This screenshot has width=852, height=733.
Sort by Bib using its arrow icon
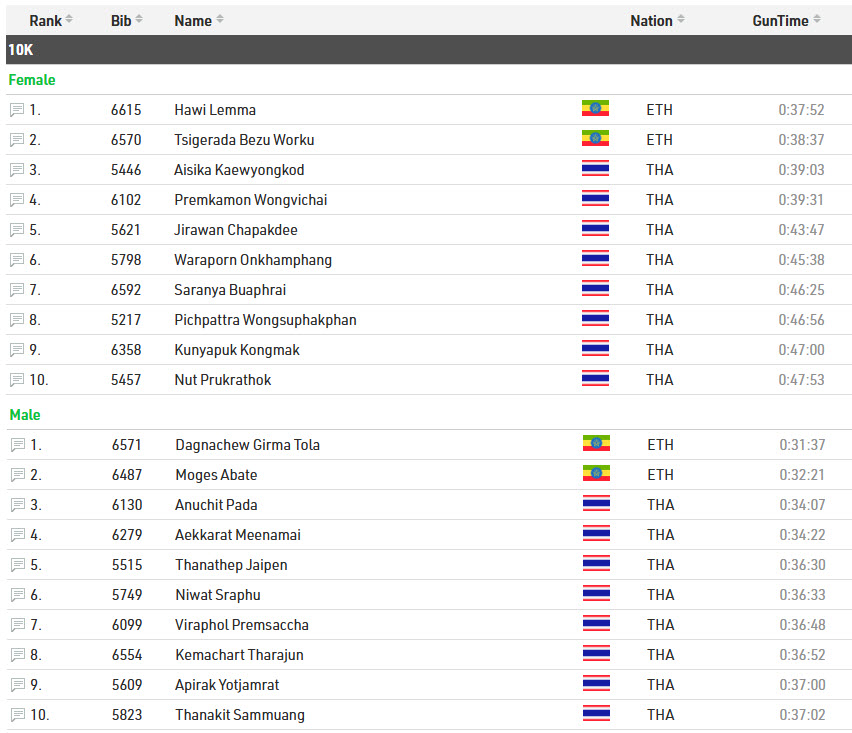(139, 19)
